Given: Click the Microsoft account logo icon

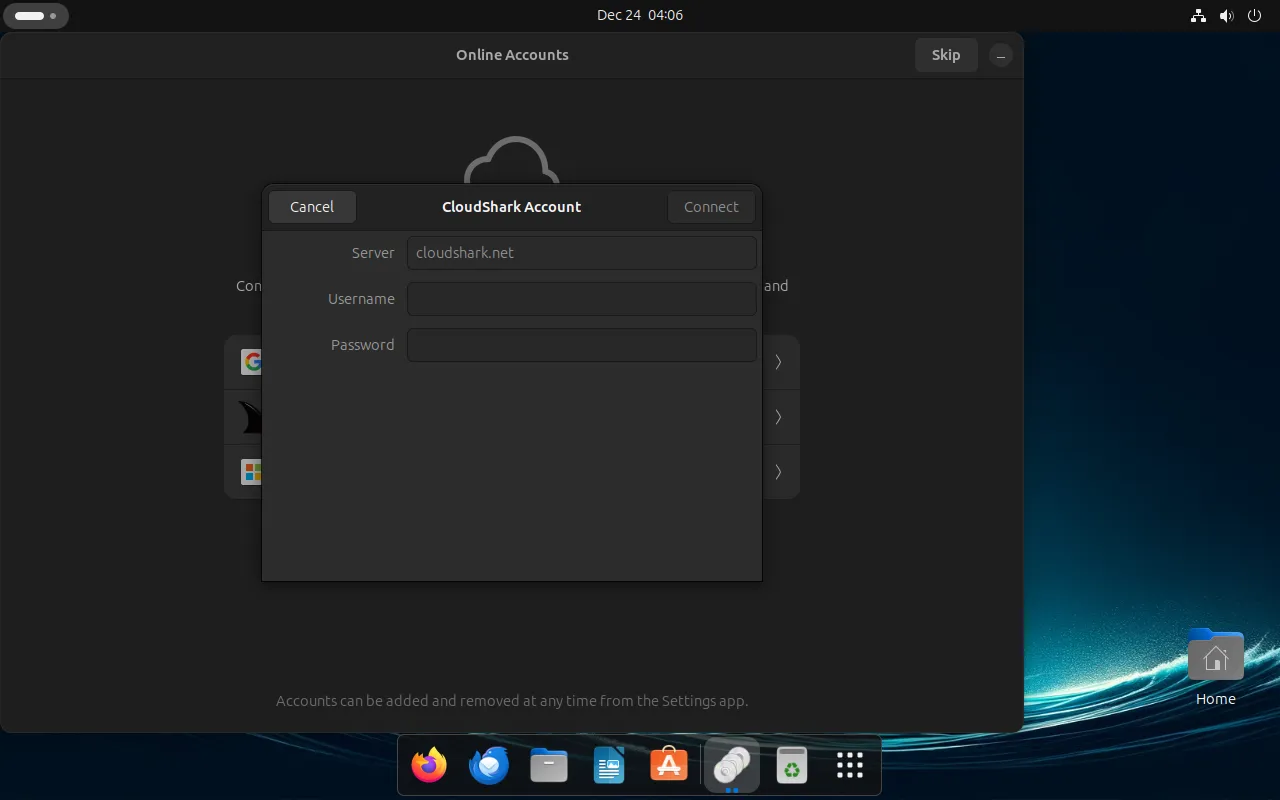Looking at the screenshot, I should click(252, 472).
